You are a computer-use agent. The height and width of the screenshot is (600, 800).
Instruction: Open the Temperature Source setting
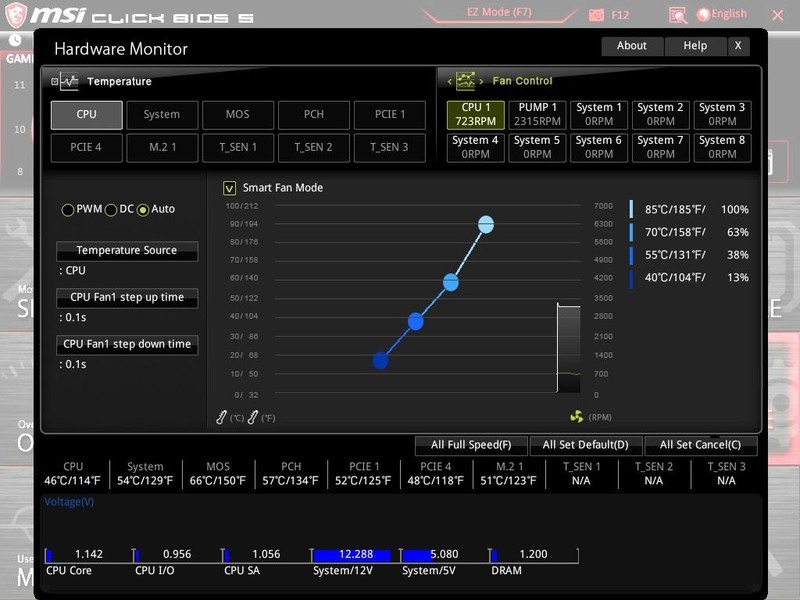127,251
